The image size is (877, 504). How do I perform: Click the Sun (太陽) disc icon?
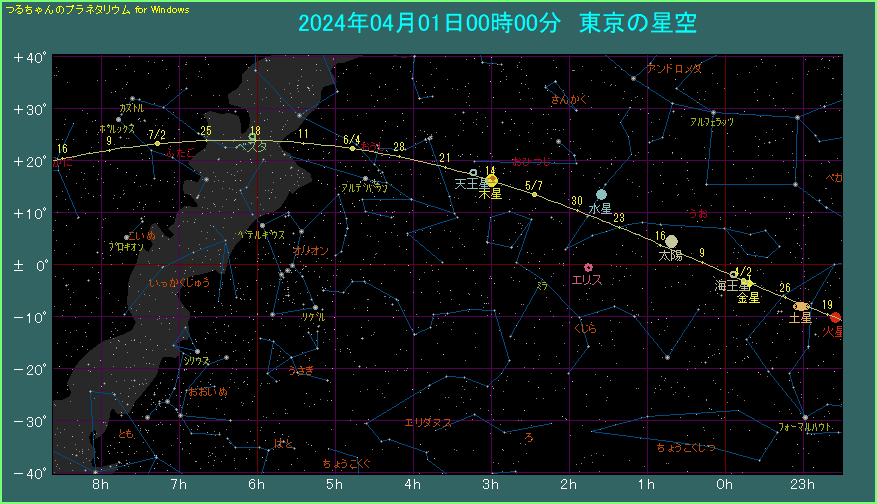click(x=671, y=241)
